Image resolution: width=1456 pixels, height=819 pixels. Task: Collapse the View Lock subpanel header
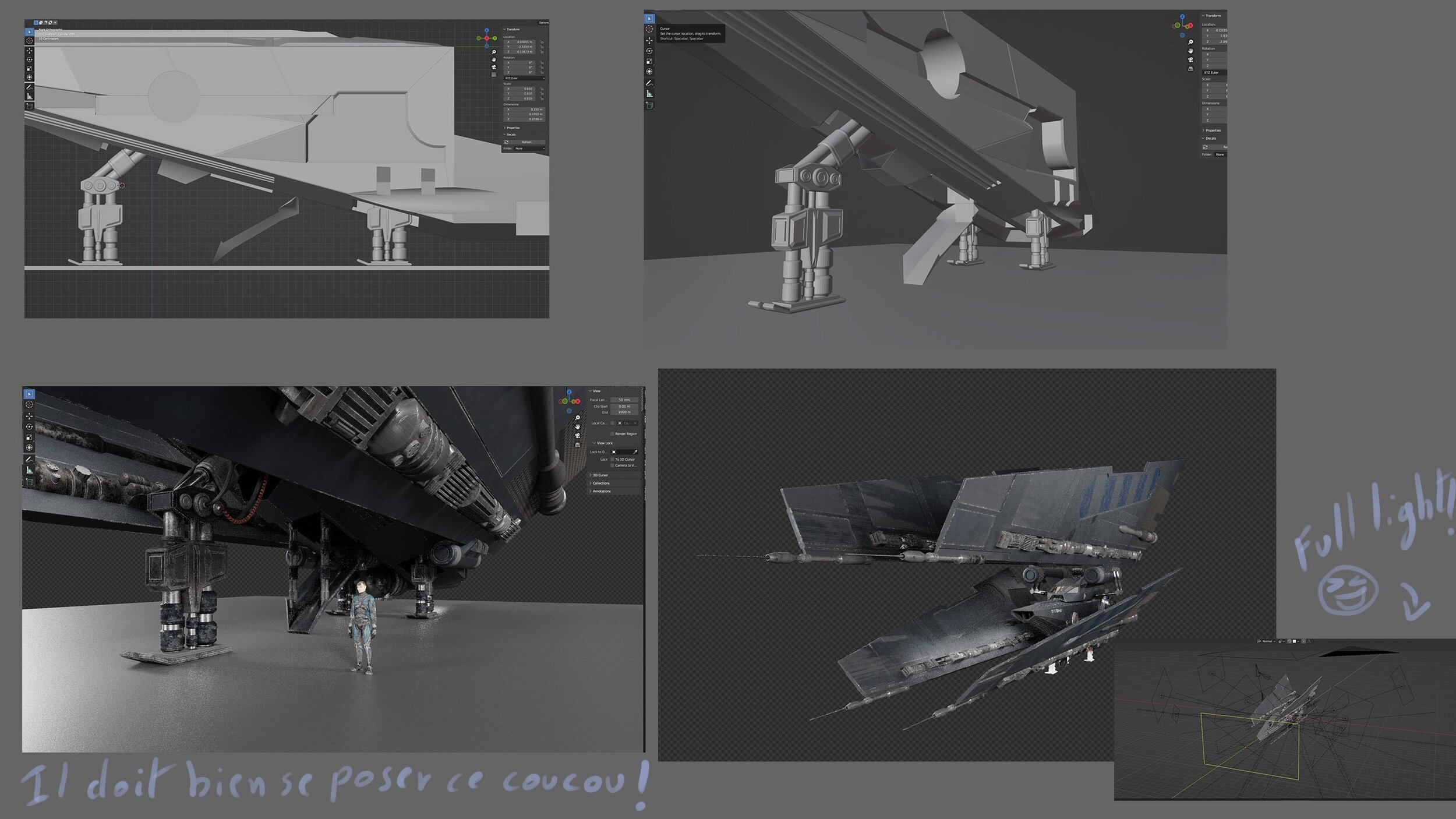[x=604, y=443]
